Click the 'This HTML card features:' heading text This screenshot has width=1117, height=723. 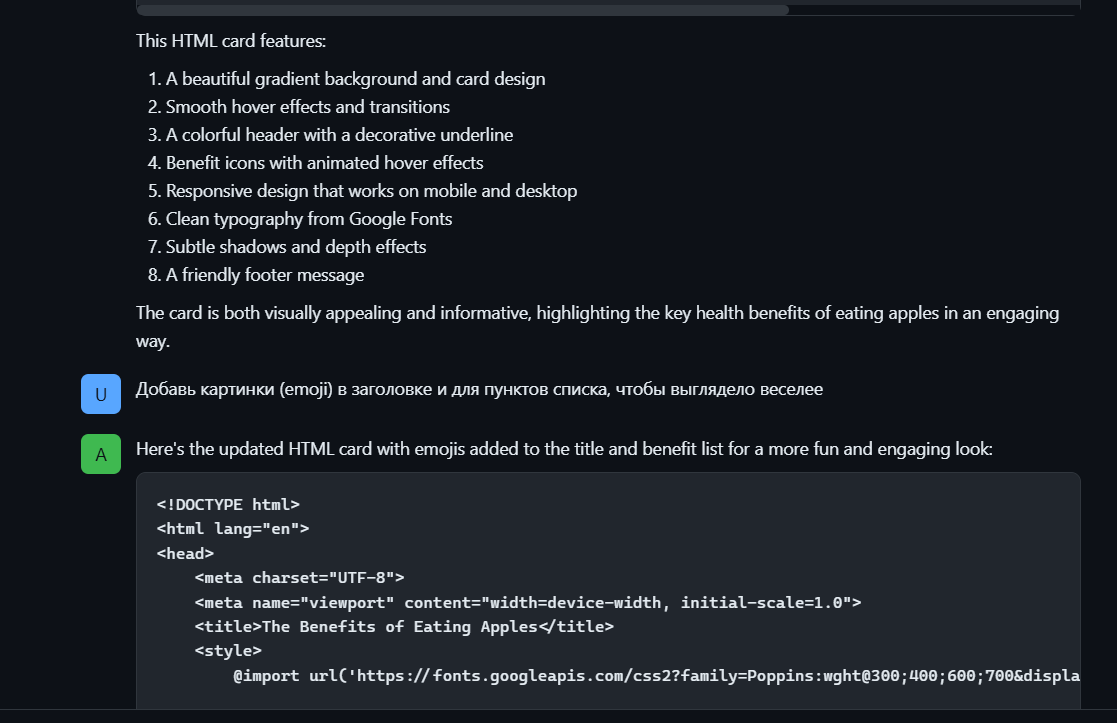(231, 41)
